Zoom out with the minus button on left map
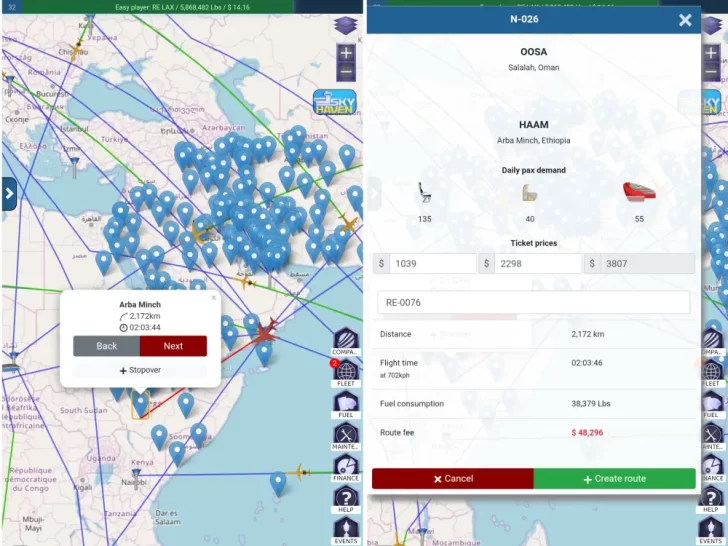This screenshot has height=546, width=728. (346, 72)
